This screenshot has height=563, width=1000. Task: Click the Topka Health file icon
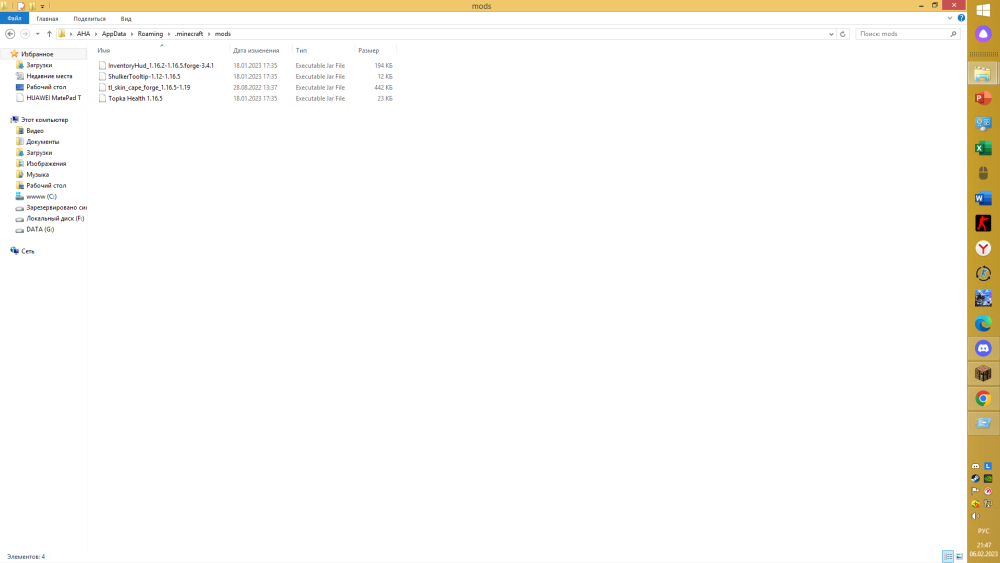click(102, 98)
